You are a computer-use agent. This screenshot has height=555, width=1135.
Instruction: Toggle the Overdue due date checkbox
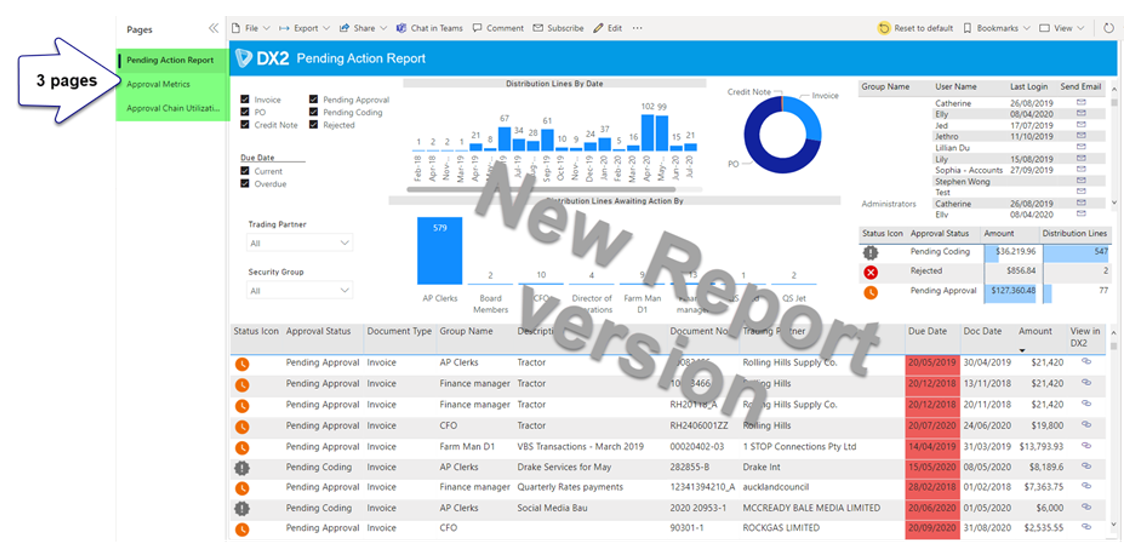246,184
